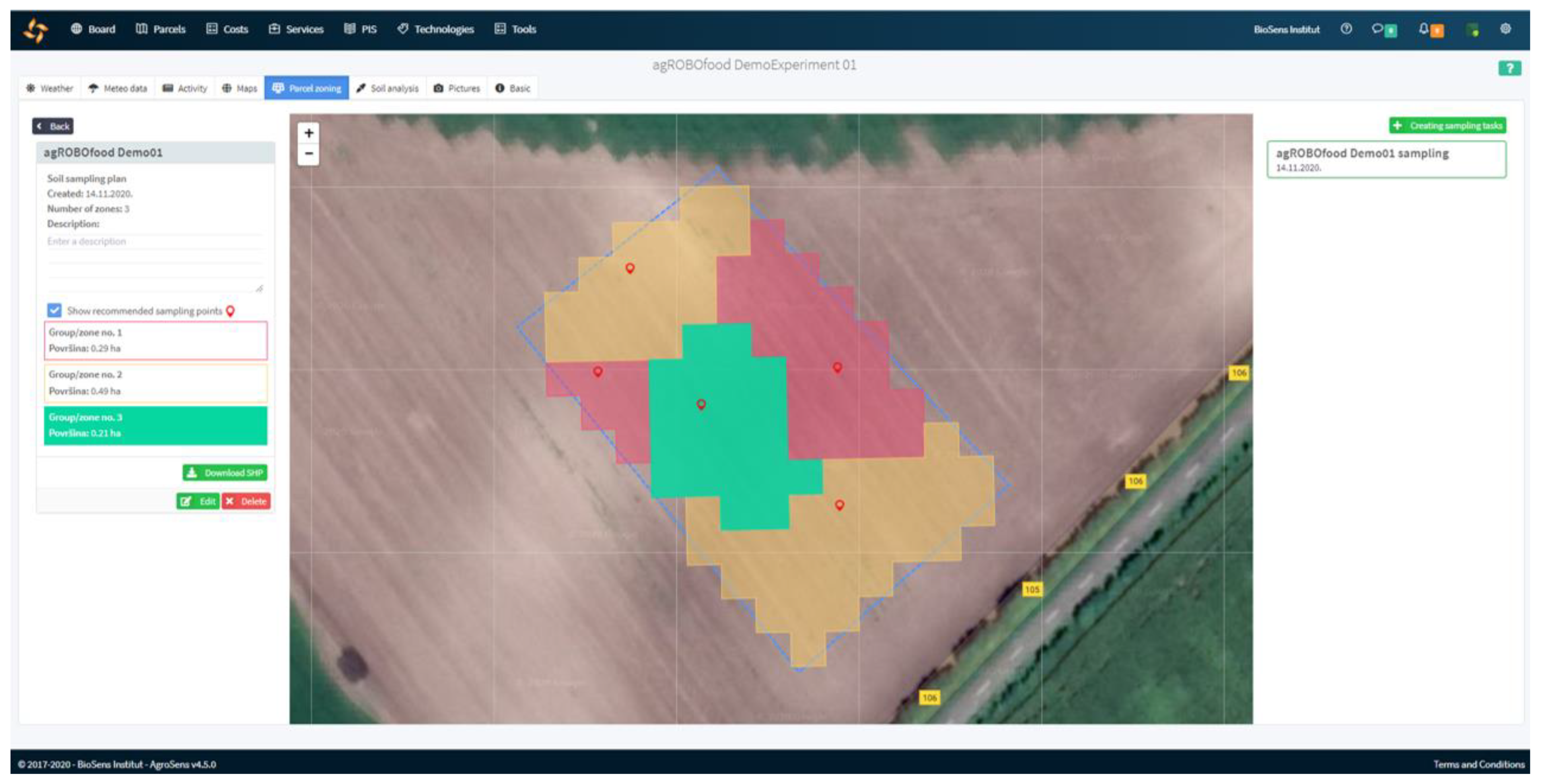1541x784 pixels.
Task: Open the Parcels menu
Action: 161,29
